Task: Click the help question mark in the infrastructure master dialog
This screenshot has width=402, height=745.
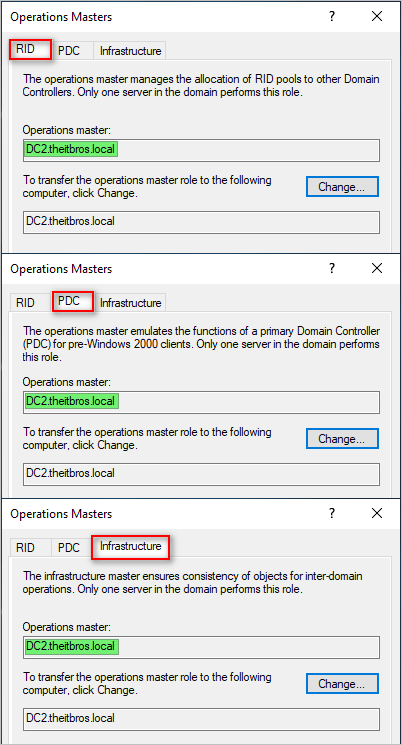Action: (x=332, y=514)
